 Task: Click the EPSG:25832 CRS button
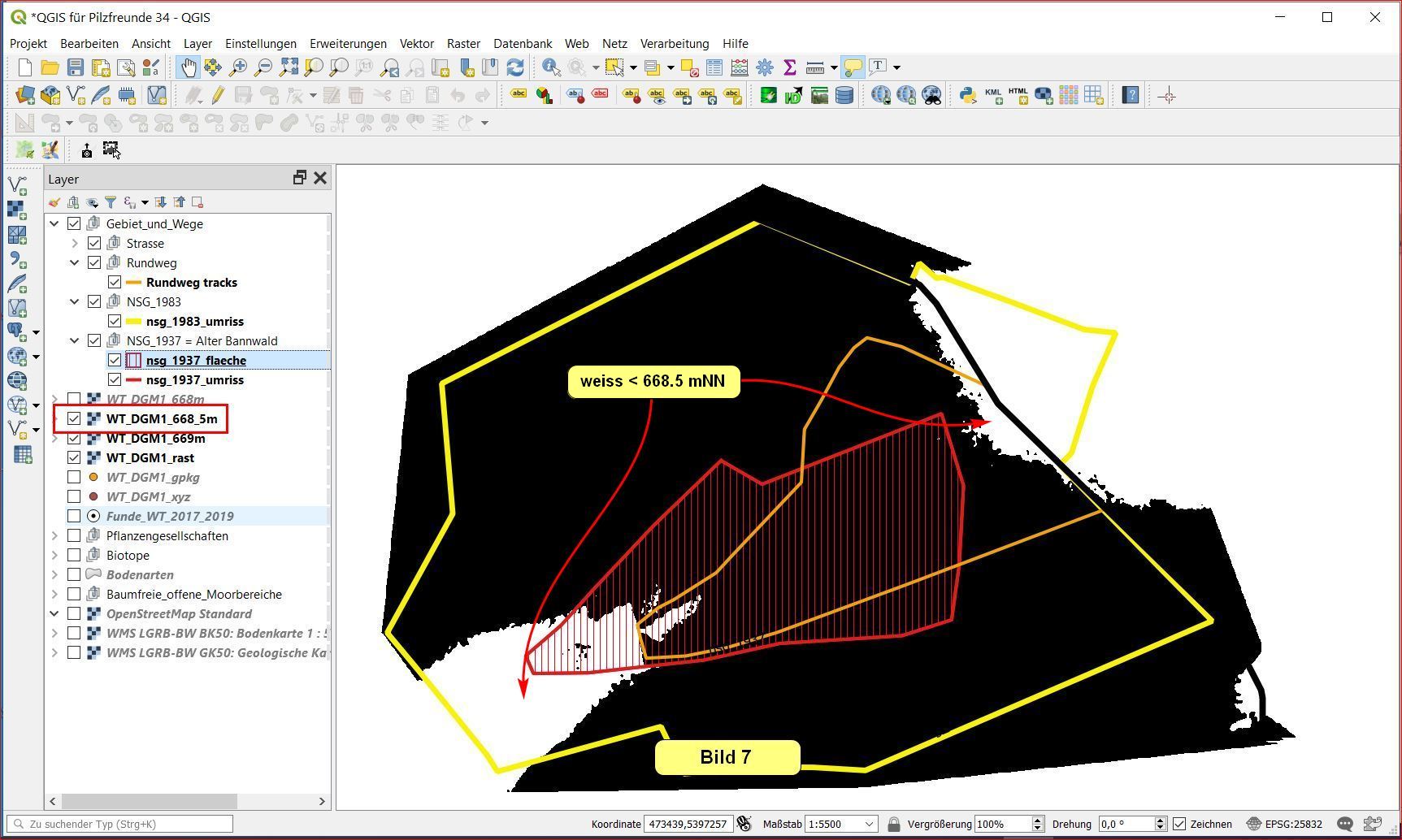coord(1287,824)
